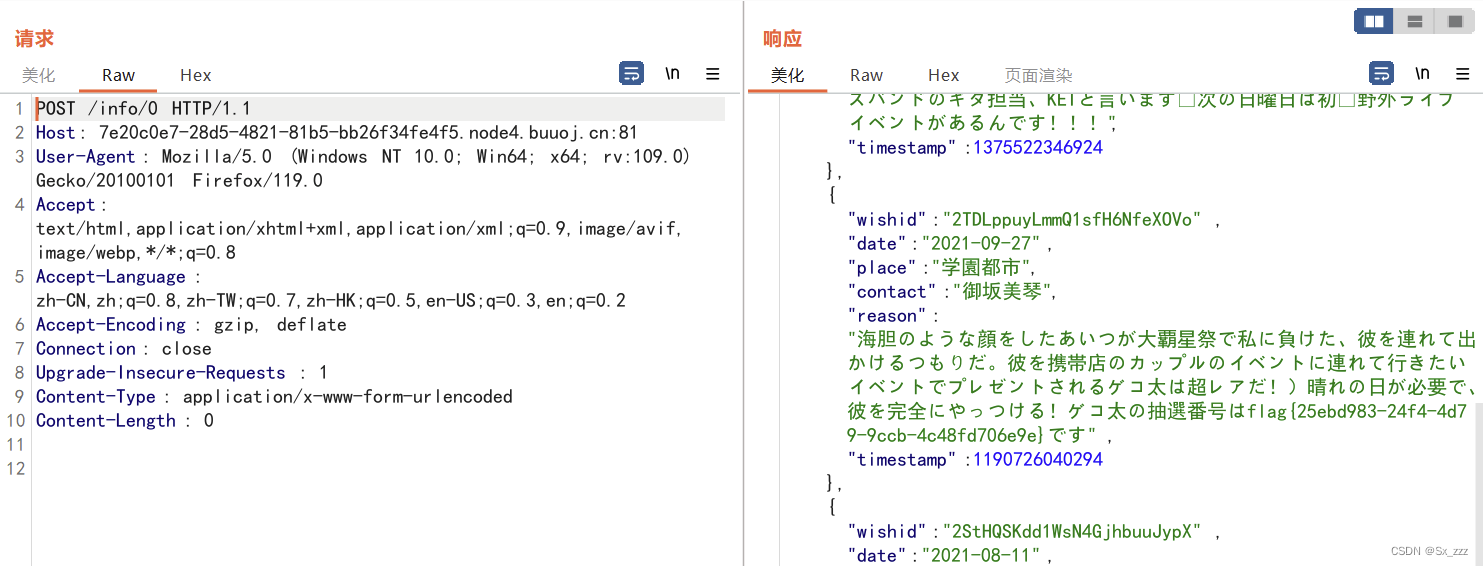
Task: Click the User-Agent header name
Action: point(85,157)
